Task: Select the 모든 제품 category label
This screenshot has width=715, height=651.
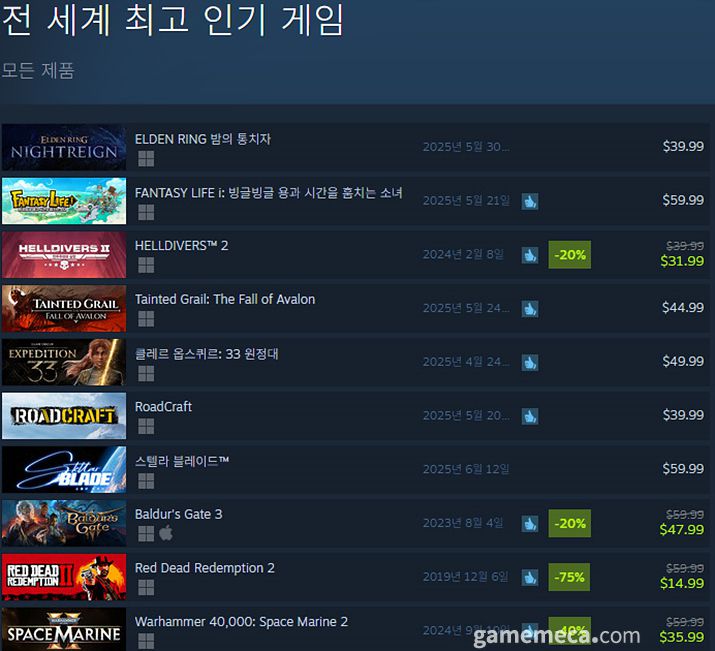Action: 38,71
